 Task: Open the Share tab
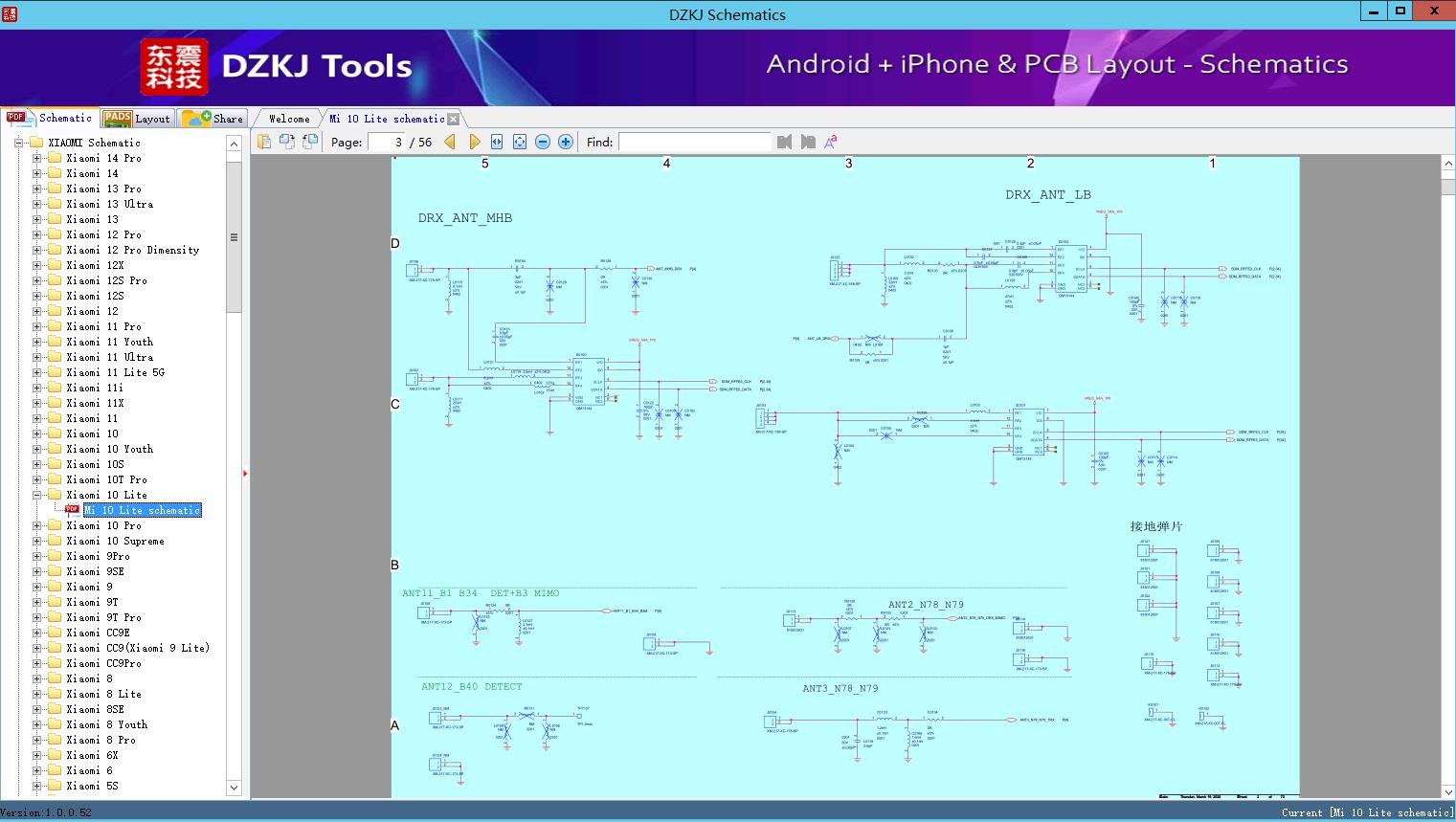point(213,119)
